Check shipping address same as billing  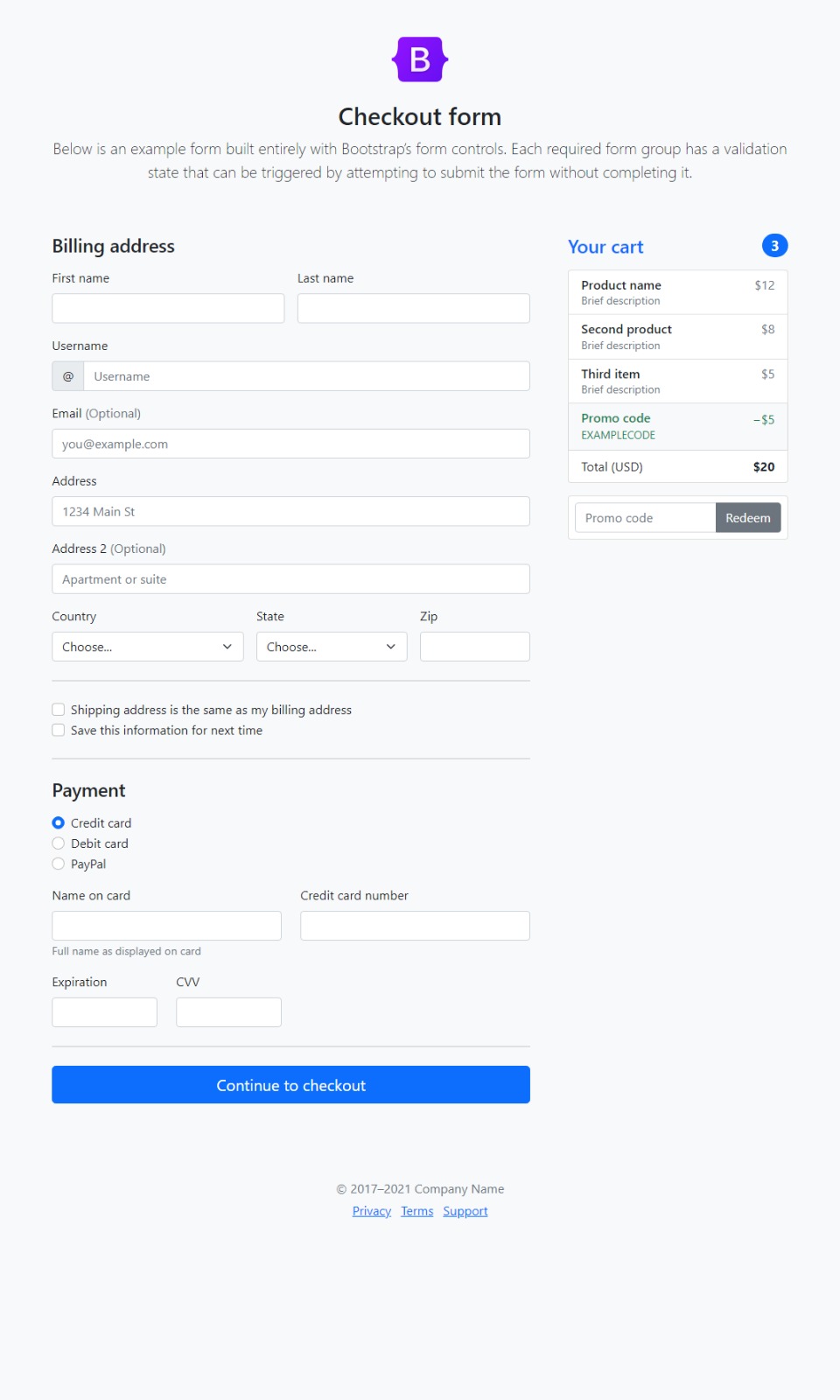(x=59, y=710)
